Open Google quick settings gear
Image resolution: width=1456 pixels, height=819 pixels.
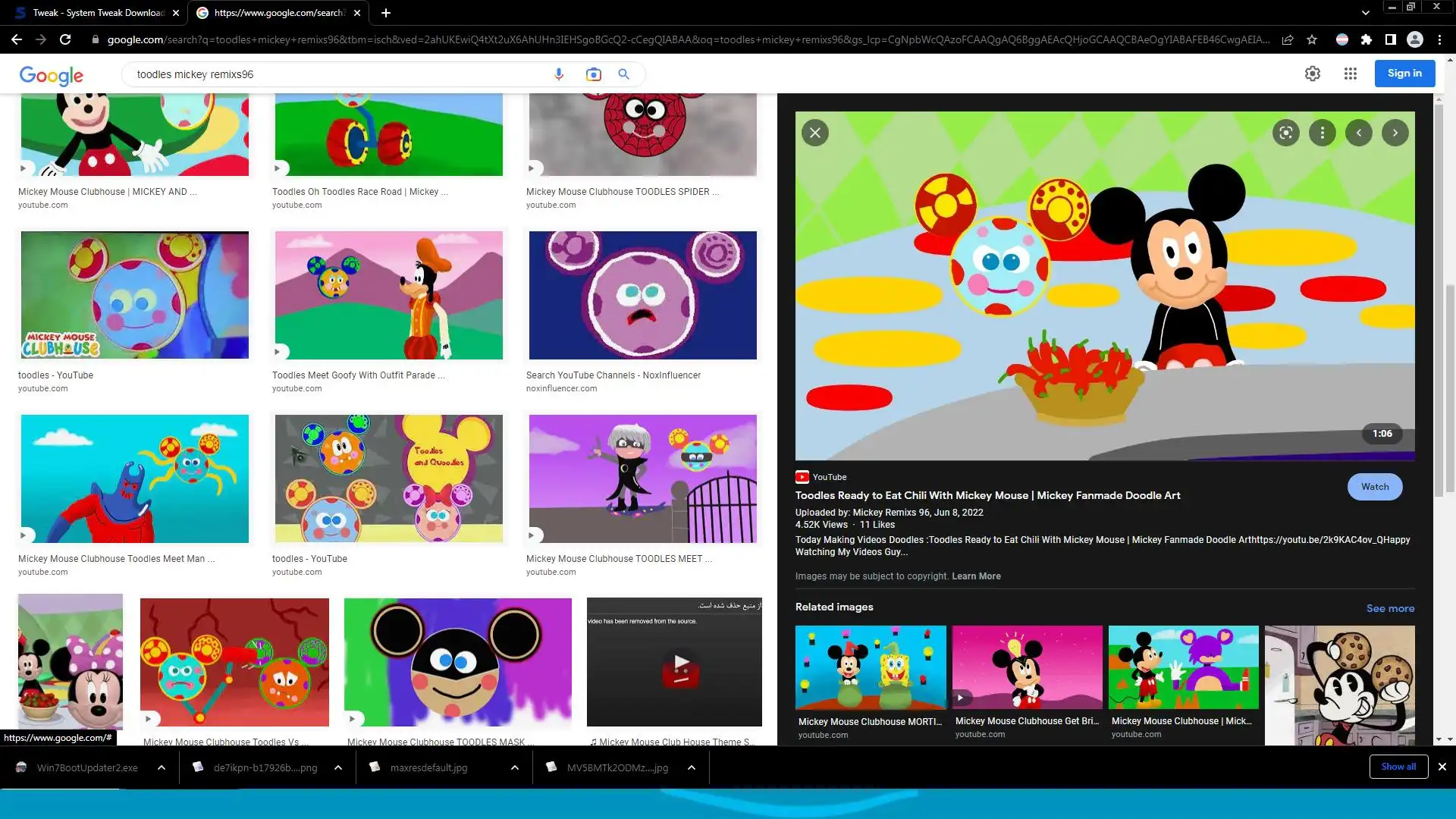point(1312,74)
